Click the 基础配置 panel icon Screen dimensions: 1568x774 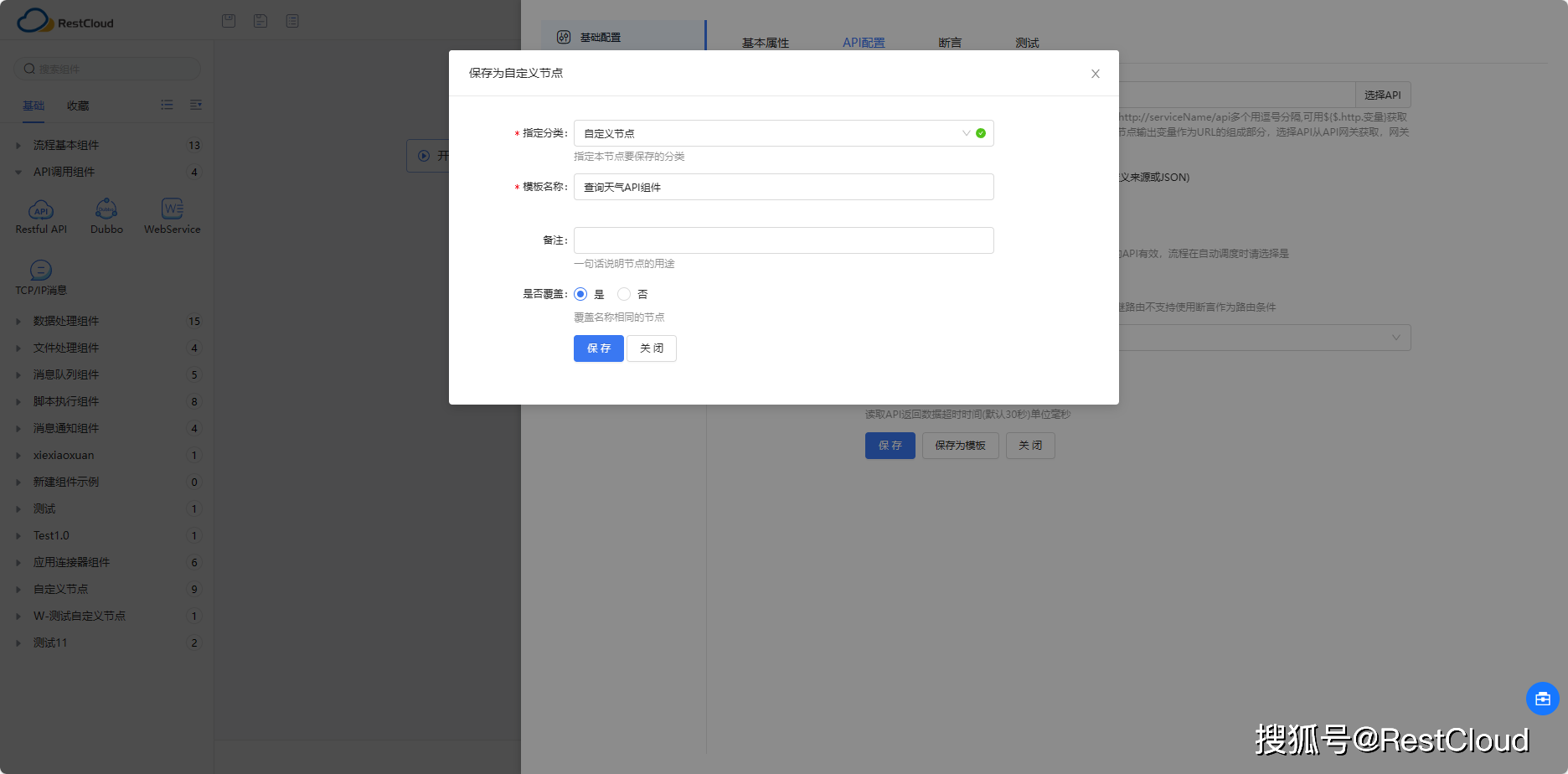(x=564, y=37)
